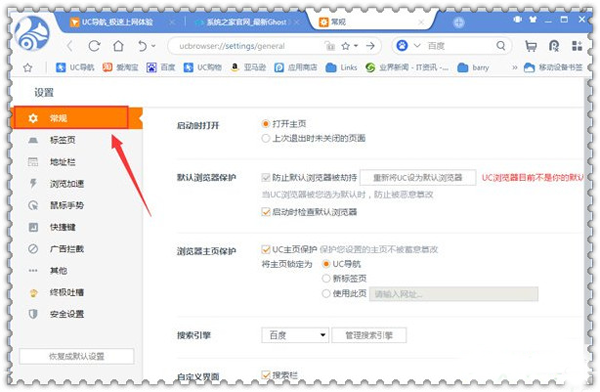Image resolution: width=600 pixels, height=392 pixels.
Task: Toggle 防止默认浏览器被劫持 checkbox
Action: tap(266, 177)
